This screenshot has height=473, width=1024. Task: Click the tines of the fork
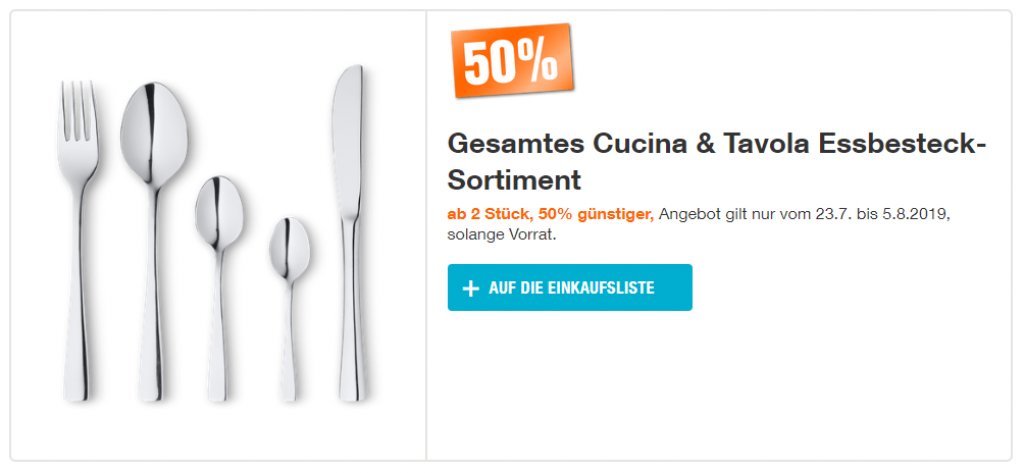(x=77, y=110)
